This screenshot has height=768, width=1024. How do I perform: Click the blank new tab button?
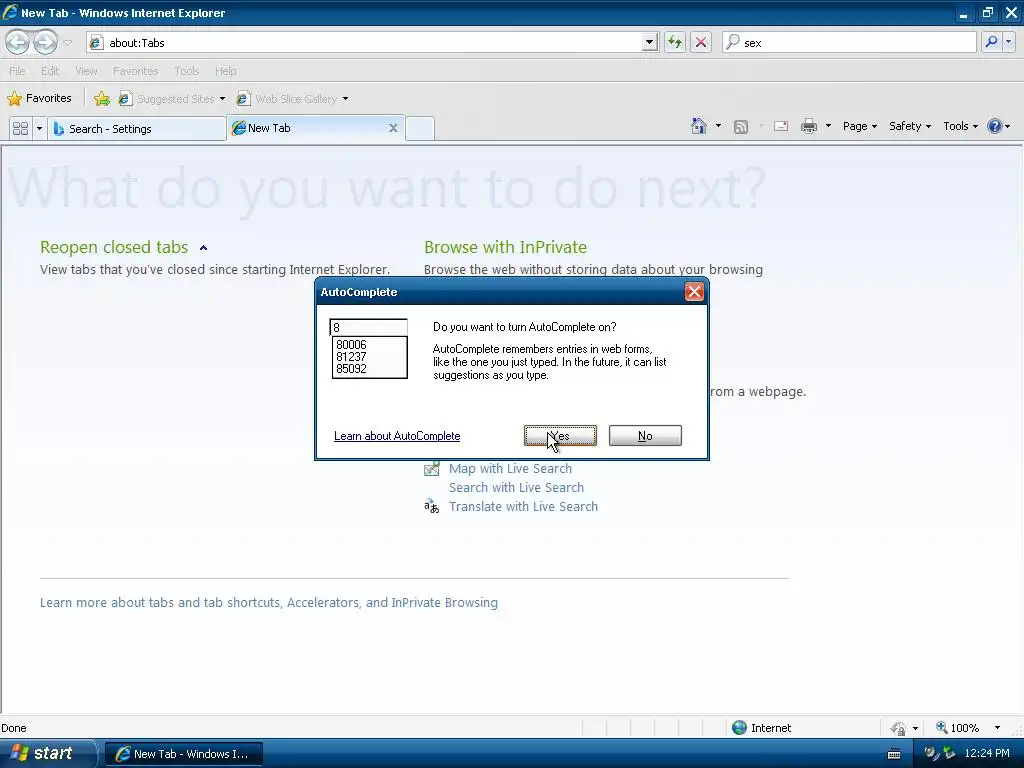[420, 128]
